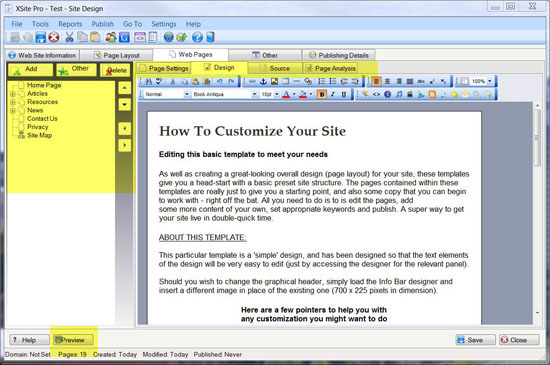Screen dimensions: 550x365
Task: Toggle center alignment button
Action: pos(387,82)
